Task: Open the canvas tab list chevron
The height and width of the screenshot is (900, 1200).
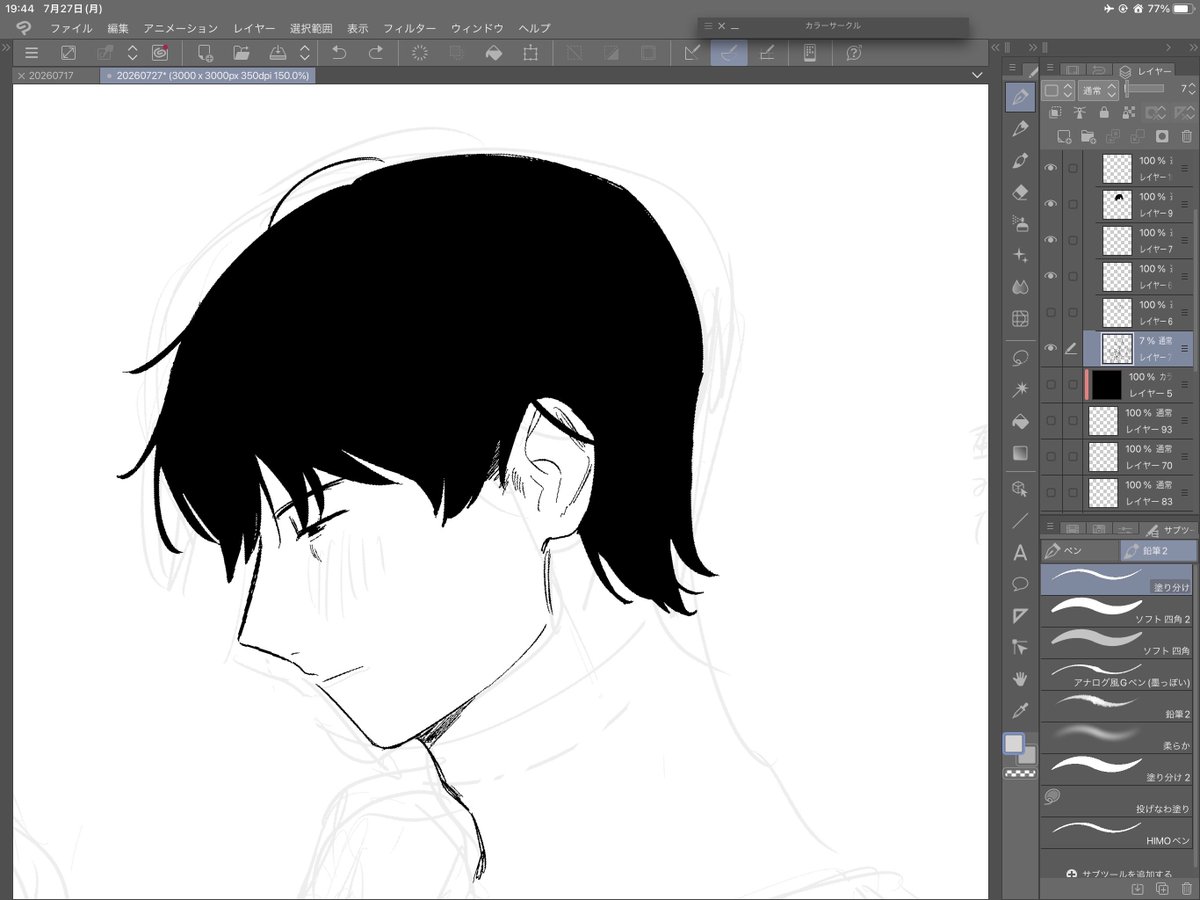Action: click(x=976, y=76)
